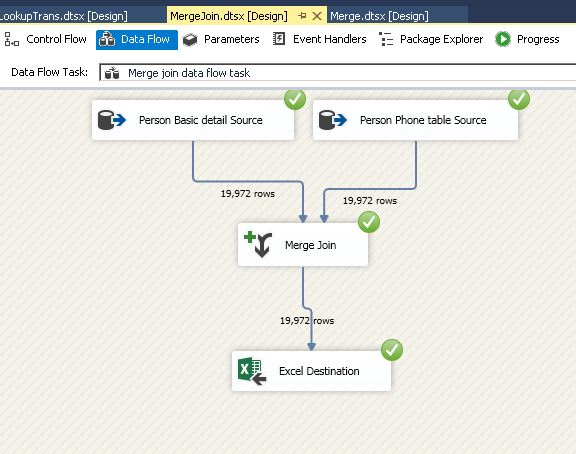Select the arrowhead of the left input path into Merge Join
The height and width of the screenshot is (454, 576).
click(x=303, y=219)
